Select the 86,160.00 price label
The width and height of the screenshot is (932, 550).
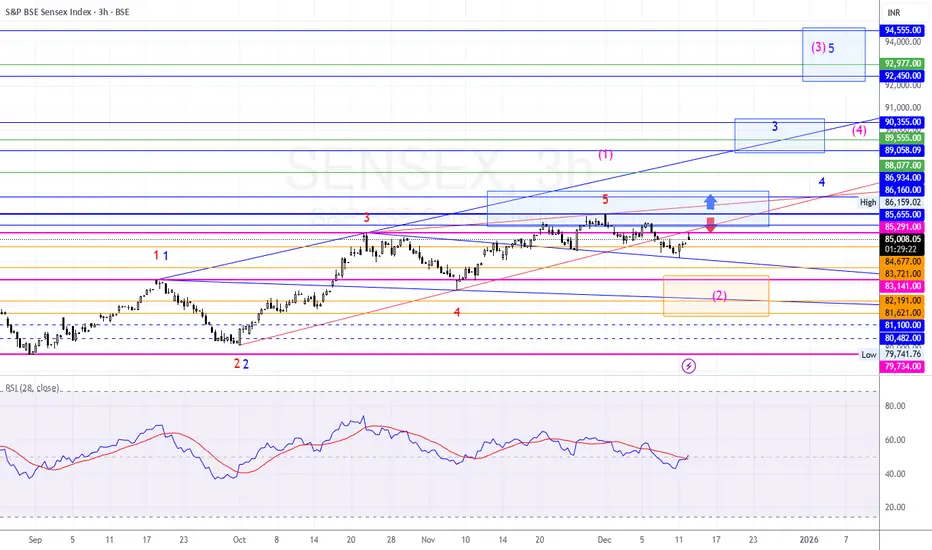[903, 190]
